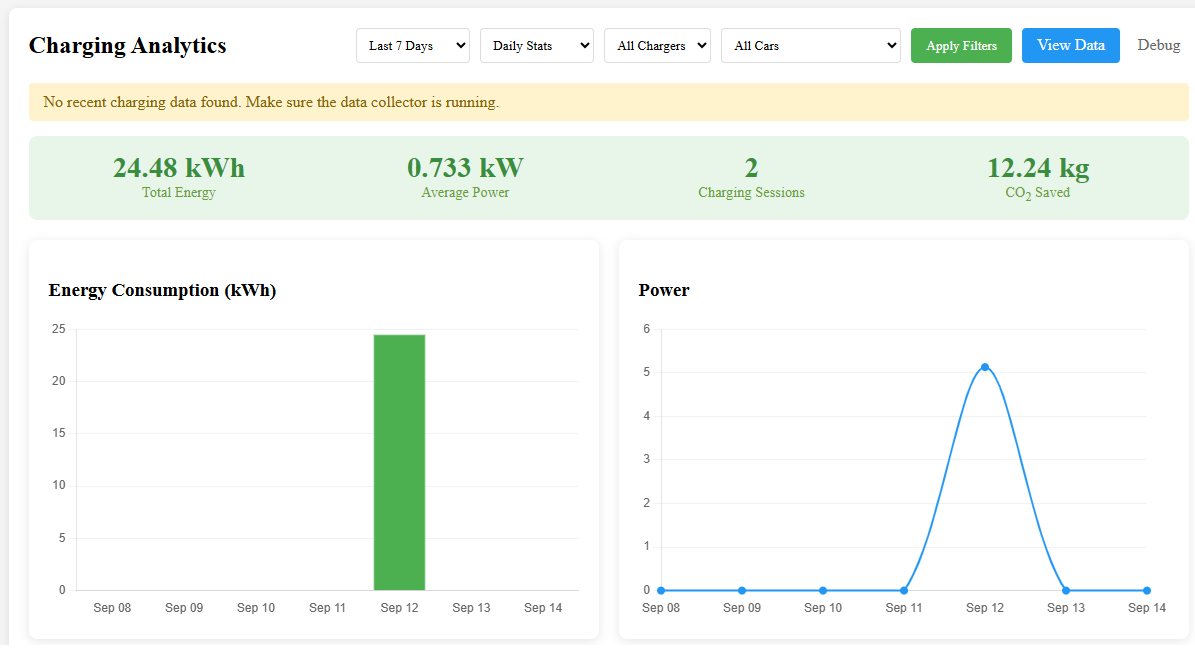Select the Sep 12 peak power point
The height and width of the screenshot is (648, 1195).
(x=985, y=367)
